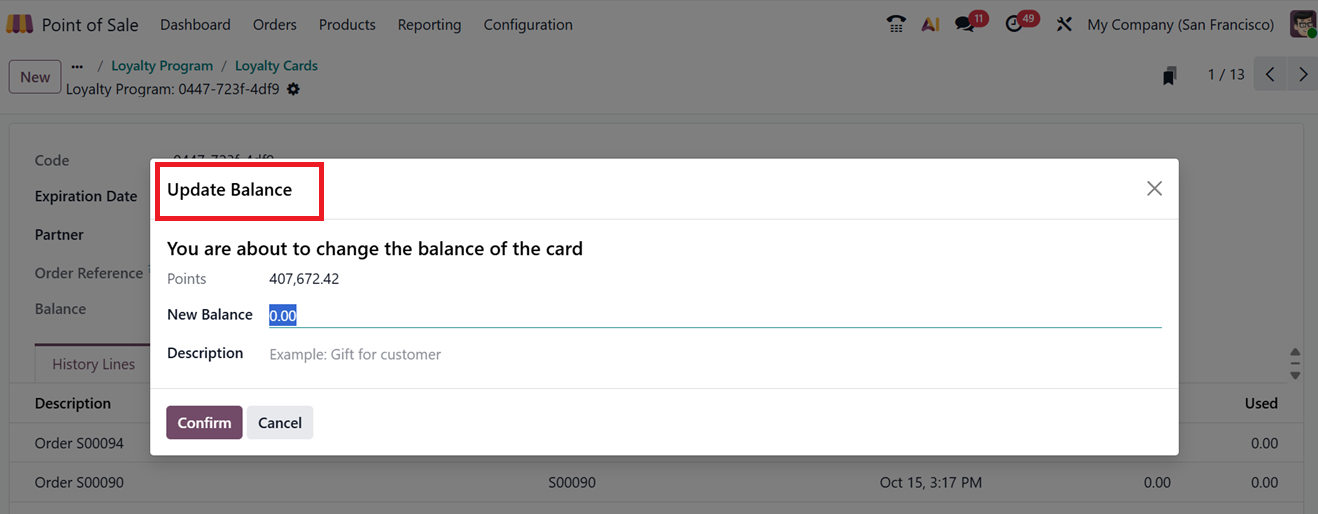Follow the Loyalty Cards breadcrumb link

tap(276, 66)
